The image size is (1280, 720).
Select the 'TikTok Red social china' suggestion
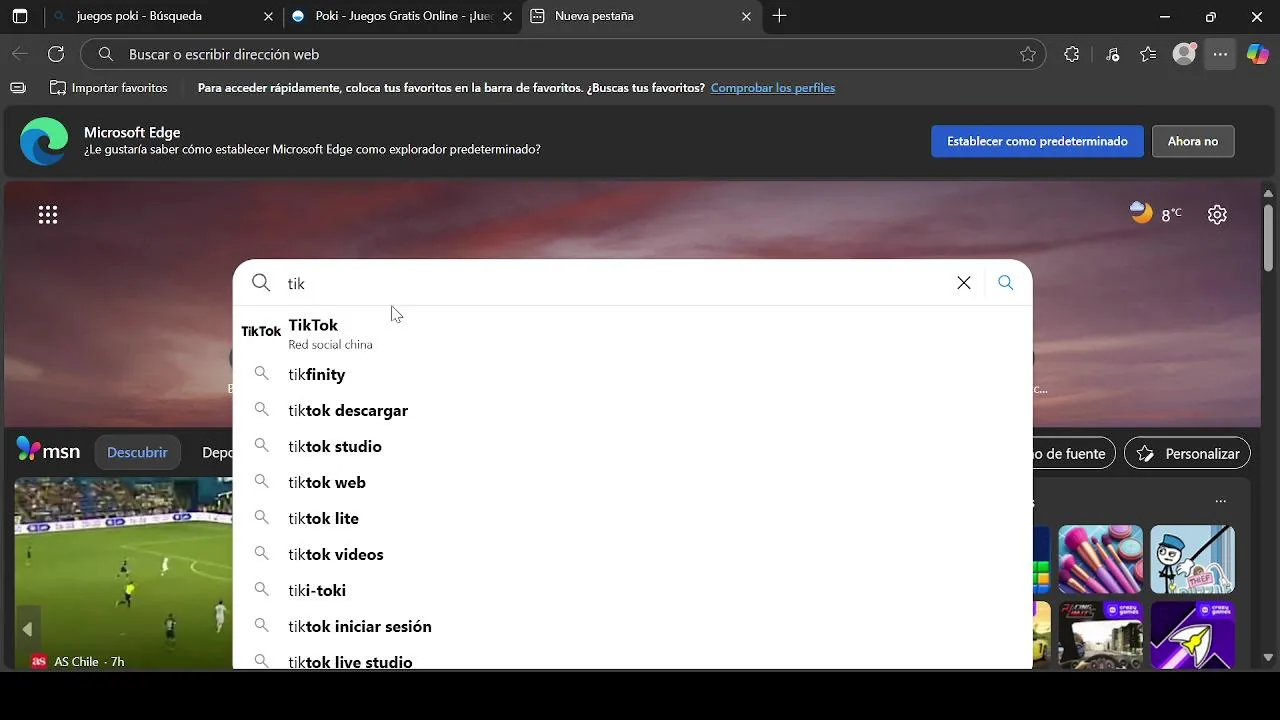(x=633, y=333)
